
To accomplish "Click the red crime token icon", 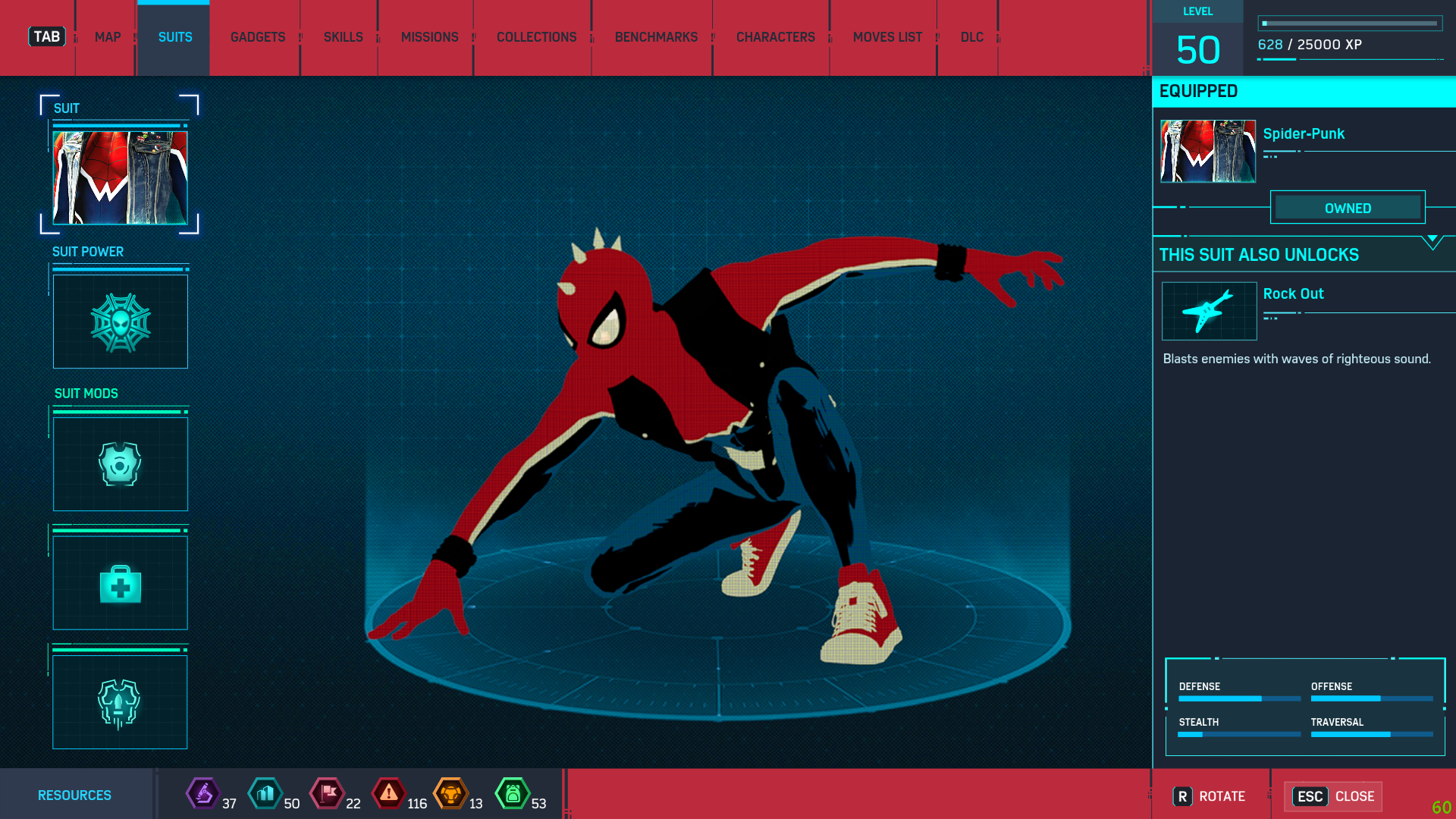I will (389, 794).
